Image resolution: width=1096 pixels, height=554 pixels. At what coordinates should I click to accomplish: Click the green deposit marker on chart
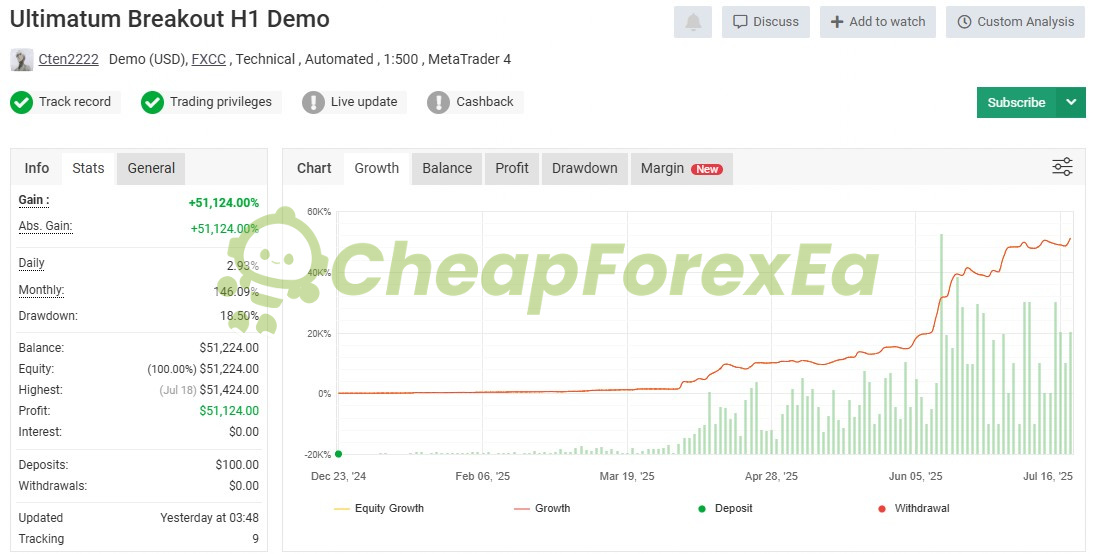point(338,454)
